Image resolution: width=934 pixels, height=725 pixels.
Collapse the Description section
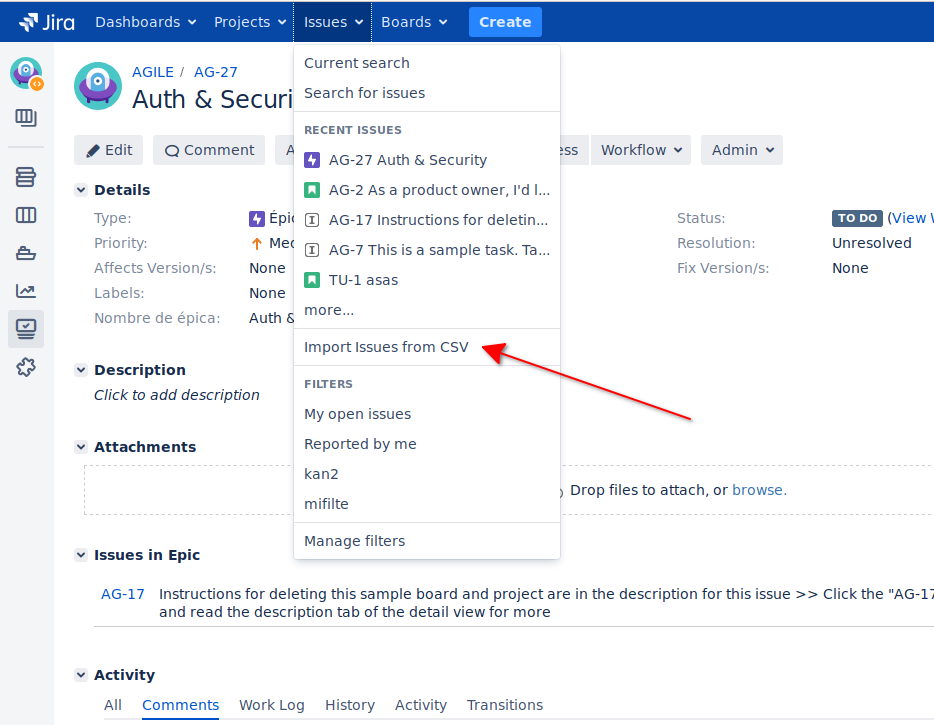click(x=81, y=370)
